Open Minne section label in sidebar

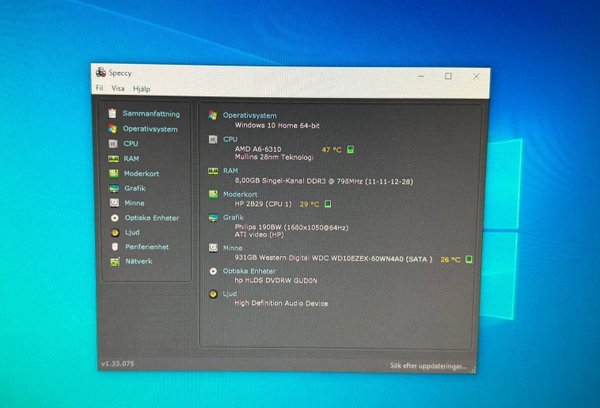(134, 203)
